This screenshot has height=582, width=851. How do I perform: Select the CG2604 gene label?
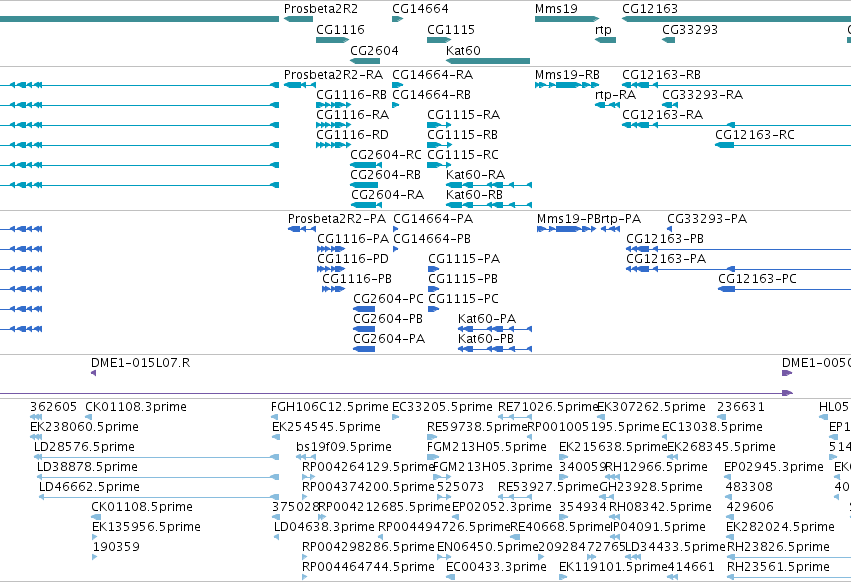point(374,50)
